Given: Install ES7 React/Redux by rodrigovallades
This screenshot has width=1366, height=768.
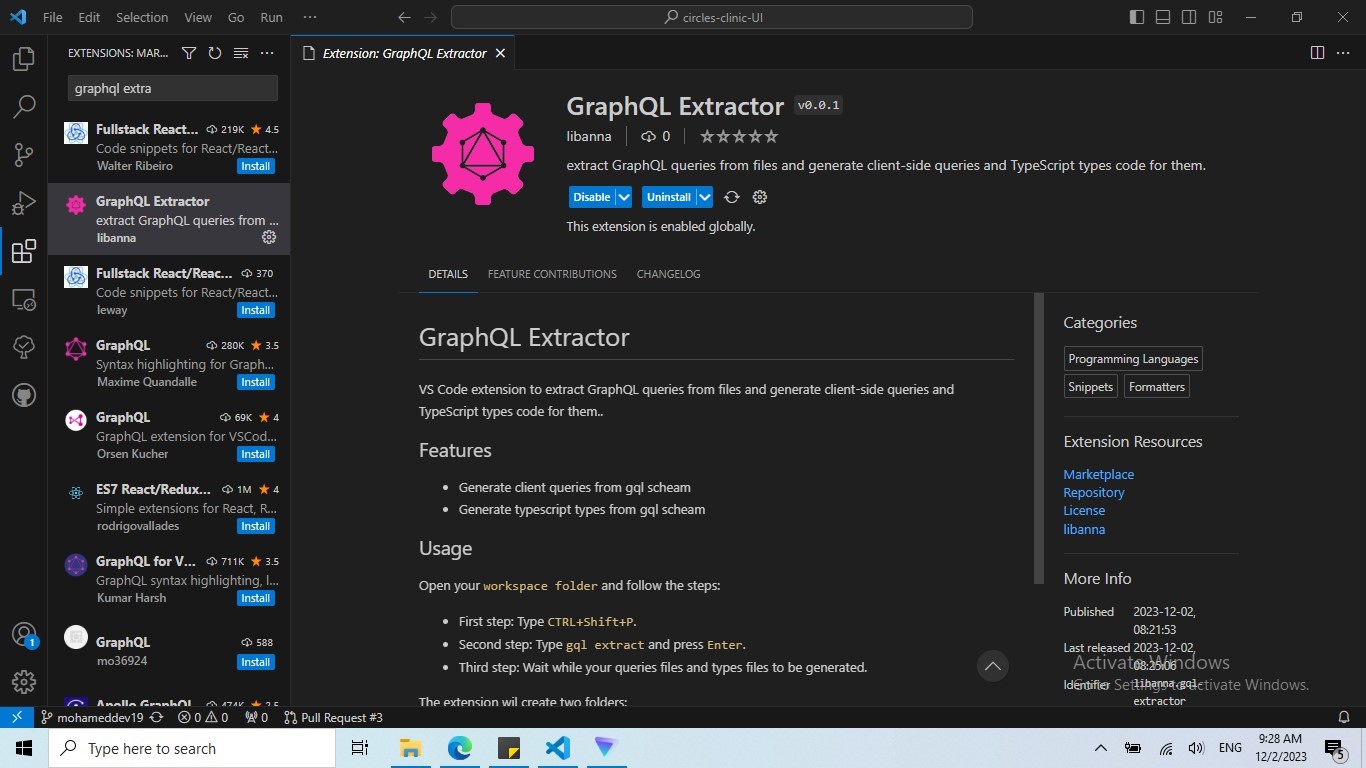Looking at the screenshot, I should coord(256,526).
